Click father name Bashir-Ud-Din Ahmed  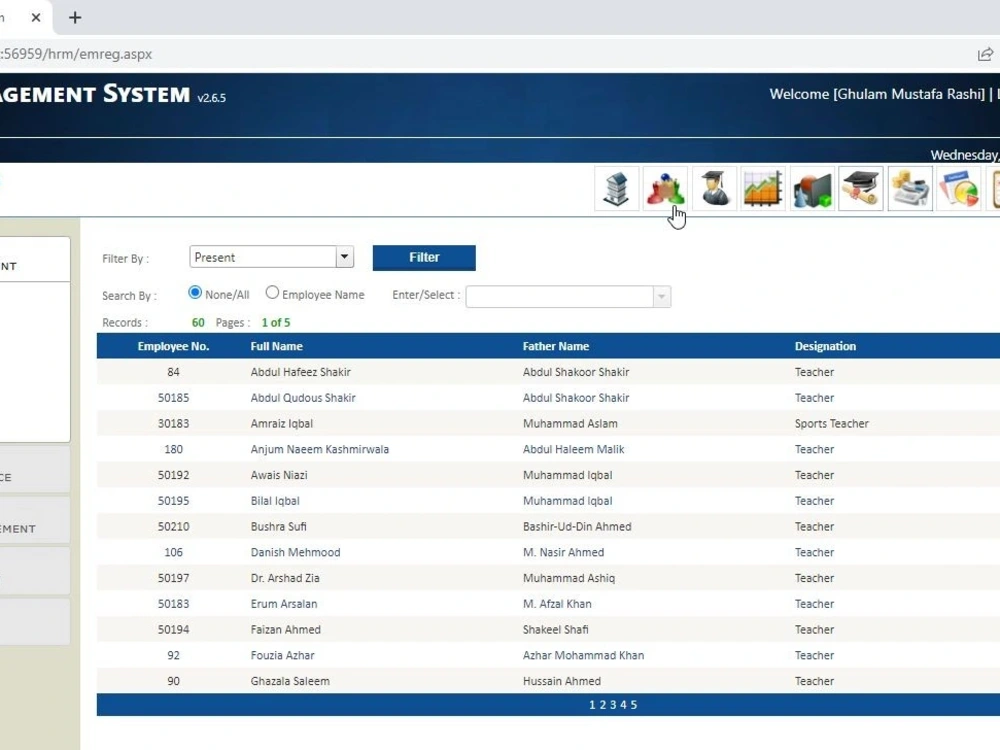[577, 527]
